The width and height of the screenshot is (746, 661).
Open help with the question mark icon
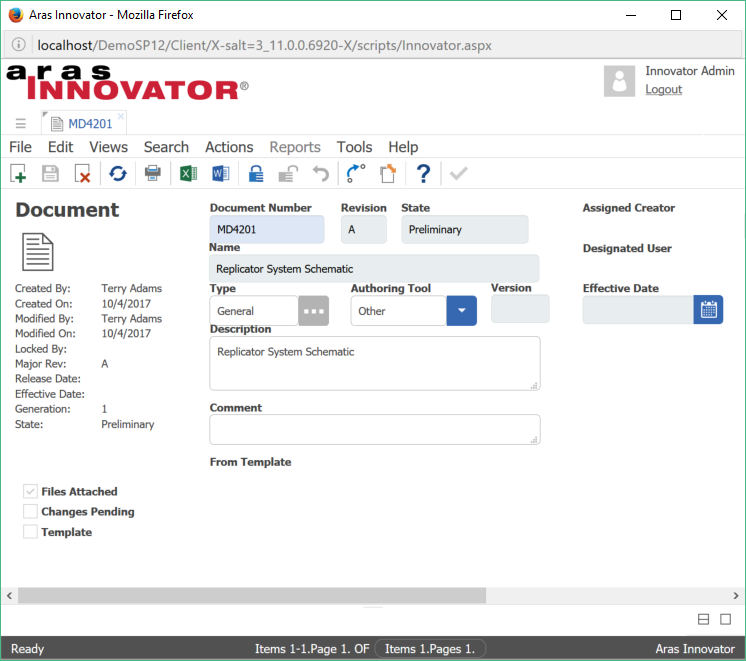(423, 174)
